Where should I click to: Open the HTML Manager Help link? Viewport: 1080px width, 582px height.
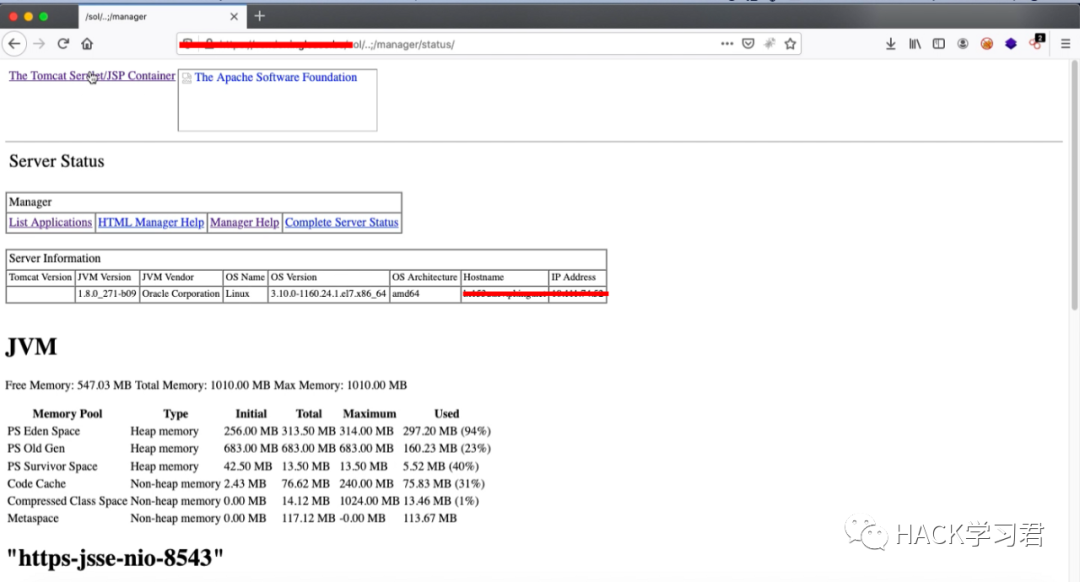pos(151,222)
